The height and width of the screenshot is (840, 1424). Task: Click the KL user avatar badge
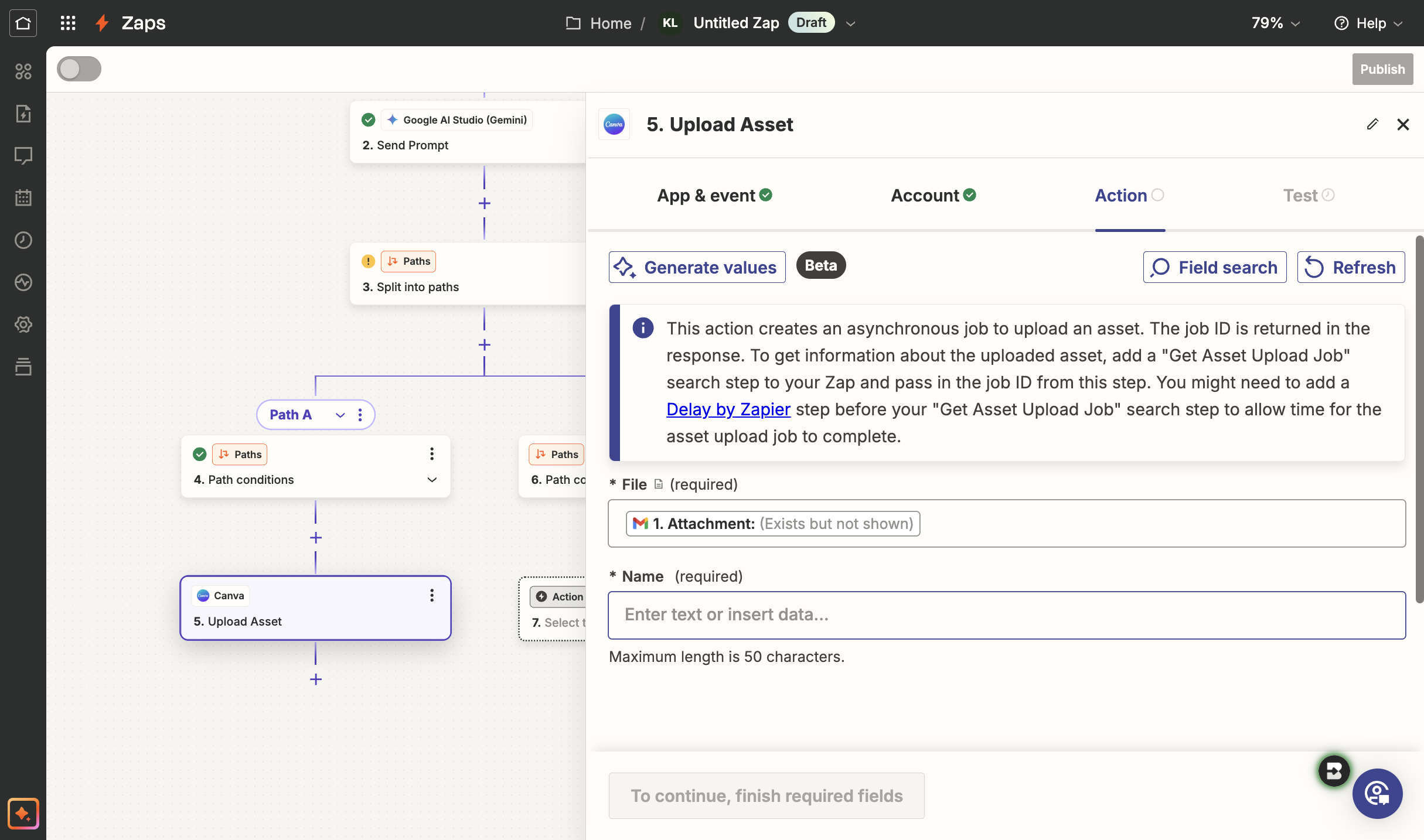point(670,23)
